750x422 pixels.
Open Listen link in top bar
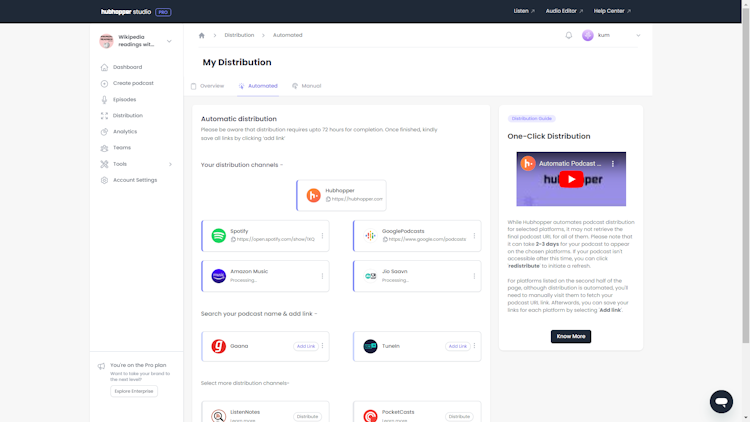[524, 11]
